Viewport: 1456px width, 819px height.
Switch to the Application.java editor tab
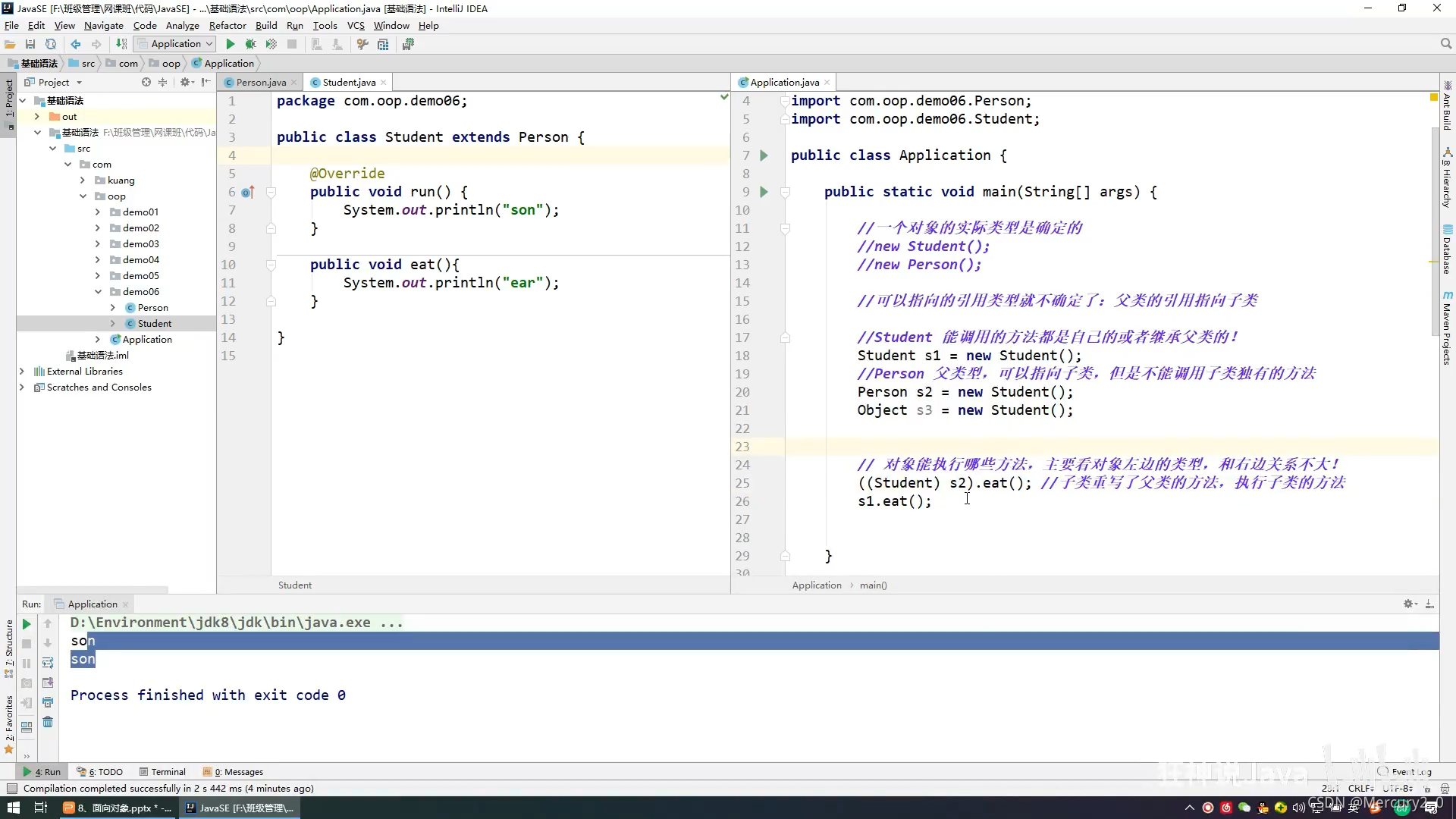[x=784, y=82]
